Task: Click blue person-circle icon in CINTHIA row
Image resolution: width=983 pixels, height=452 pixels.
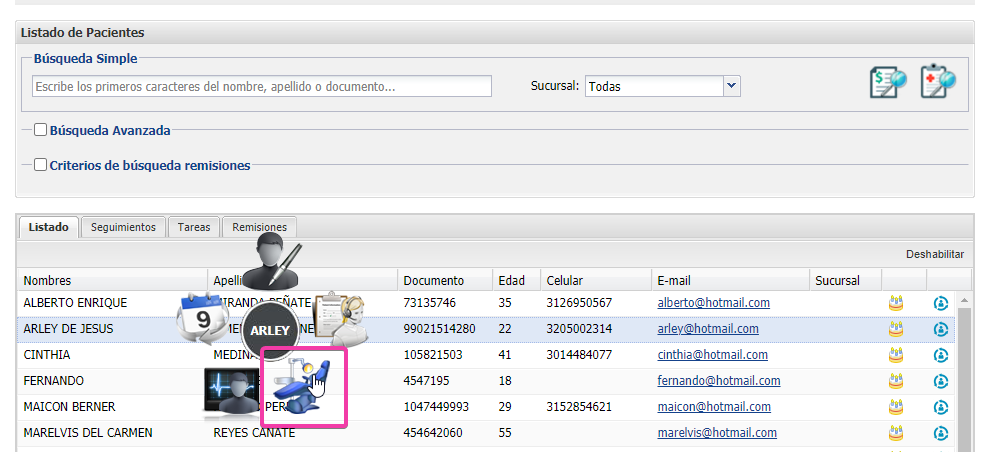Action: tap(940, 355)
